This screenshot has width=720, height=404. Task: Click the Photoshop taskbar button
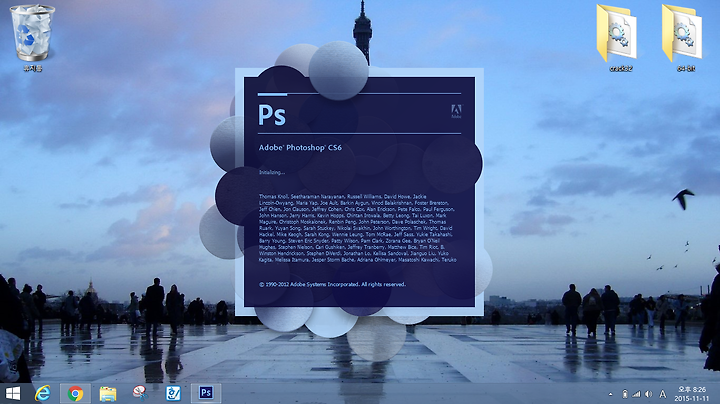(206, 393)
